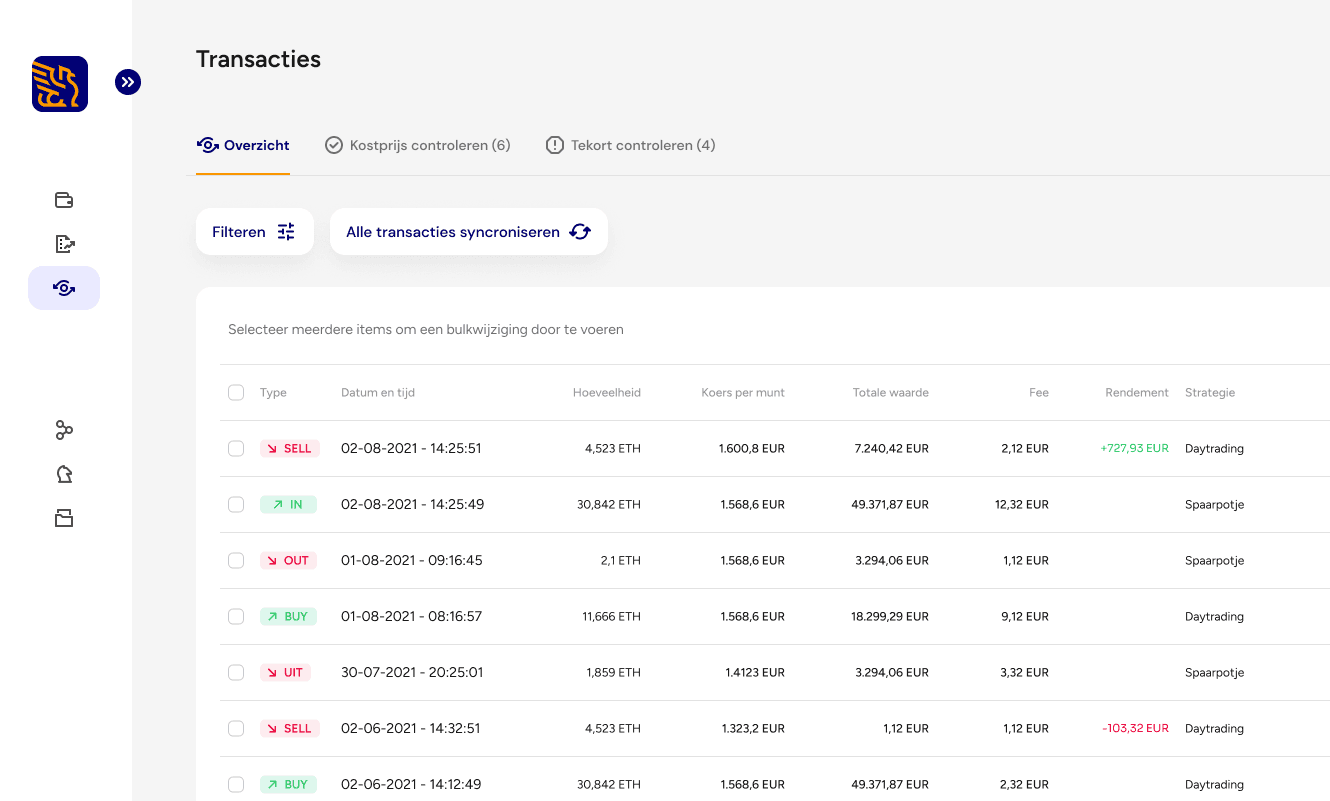Screen dimensions: 1330x801
Task: Expand the sidebar with double-arrow button
Action: coord(128,82)
